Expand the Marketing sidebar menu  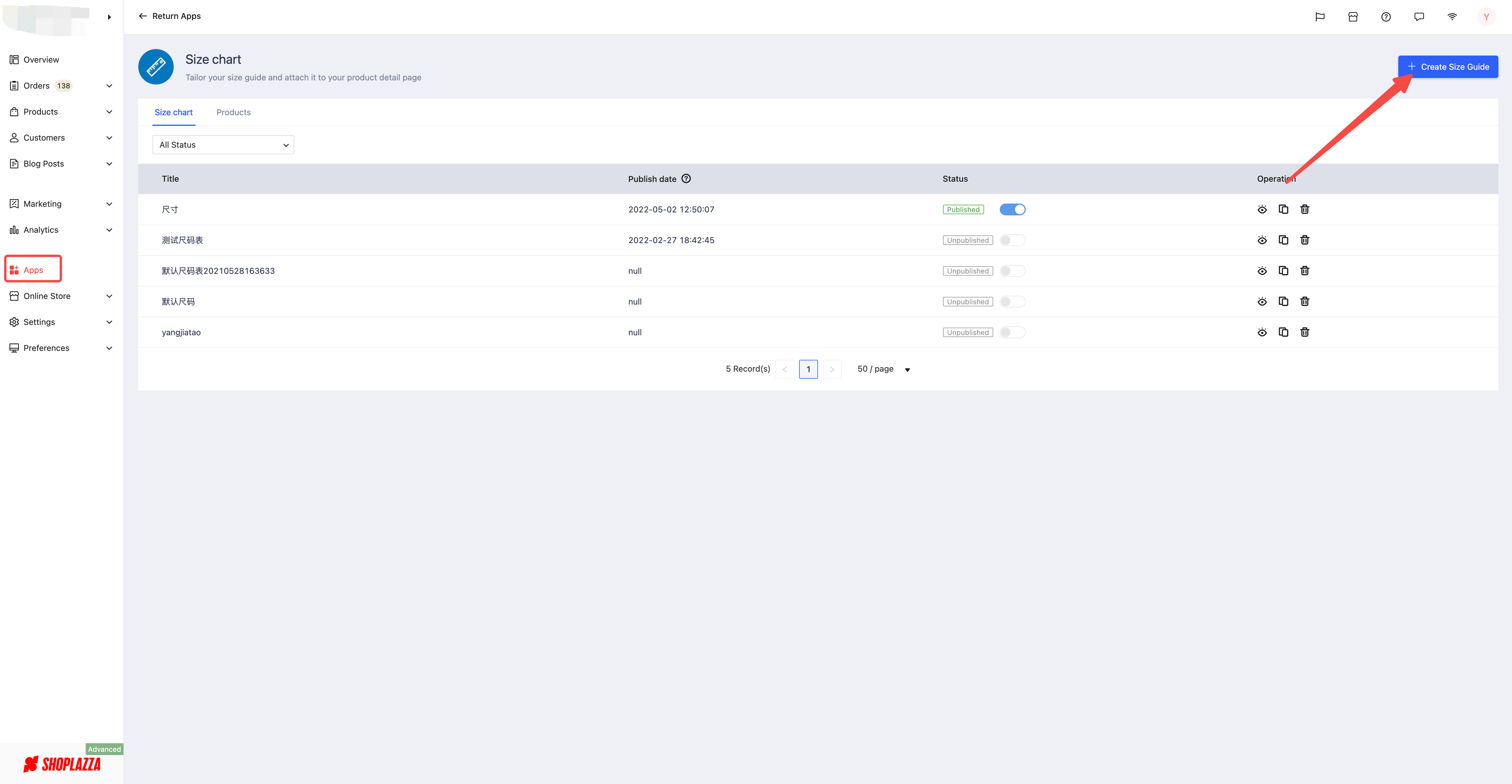(109, 204)
